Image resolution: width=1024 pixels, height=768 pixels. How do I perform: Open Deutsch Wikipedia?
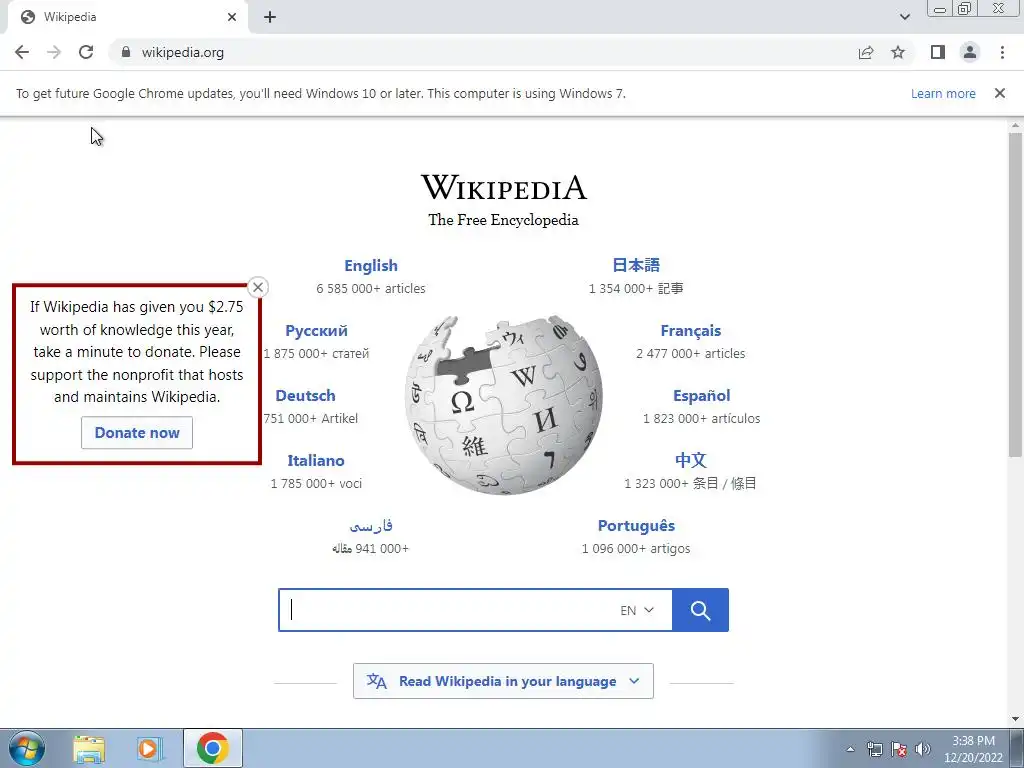click(306, 396)
